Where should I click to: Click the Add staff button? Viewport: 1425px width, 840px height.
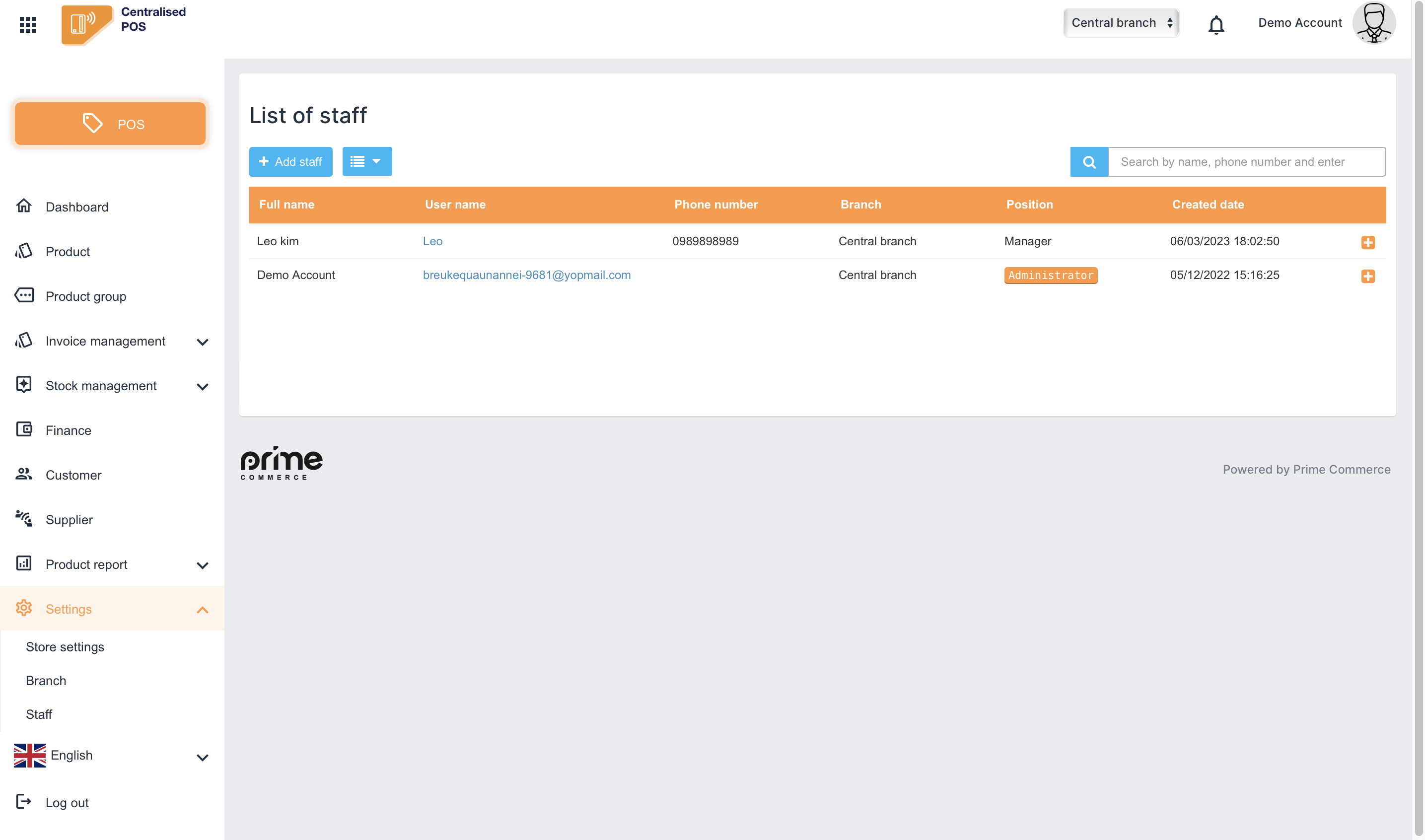coord(290,162)
